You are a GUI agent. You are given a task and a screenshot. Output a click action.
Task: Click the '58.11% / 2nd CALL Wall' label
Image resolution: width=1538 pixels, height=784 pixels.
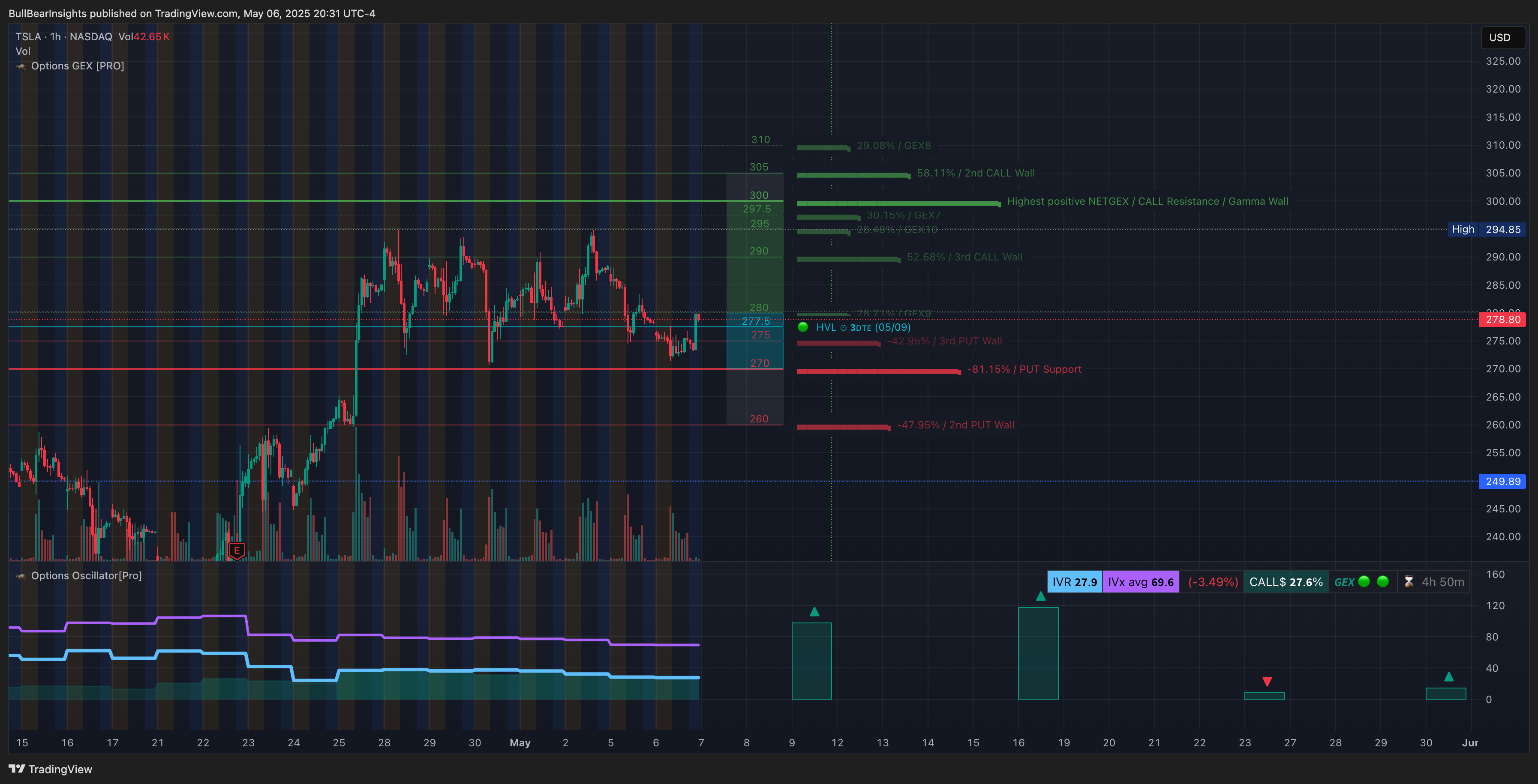click(x=976, y=173)
